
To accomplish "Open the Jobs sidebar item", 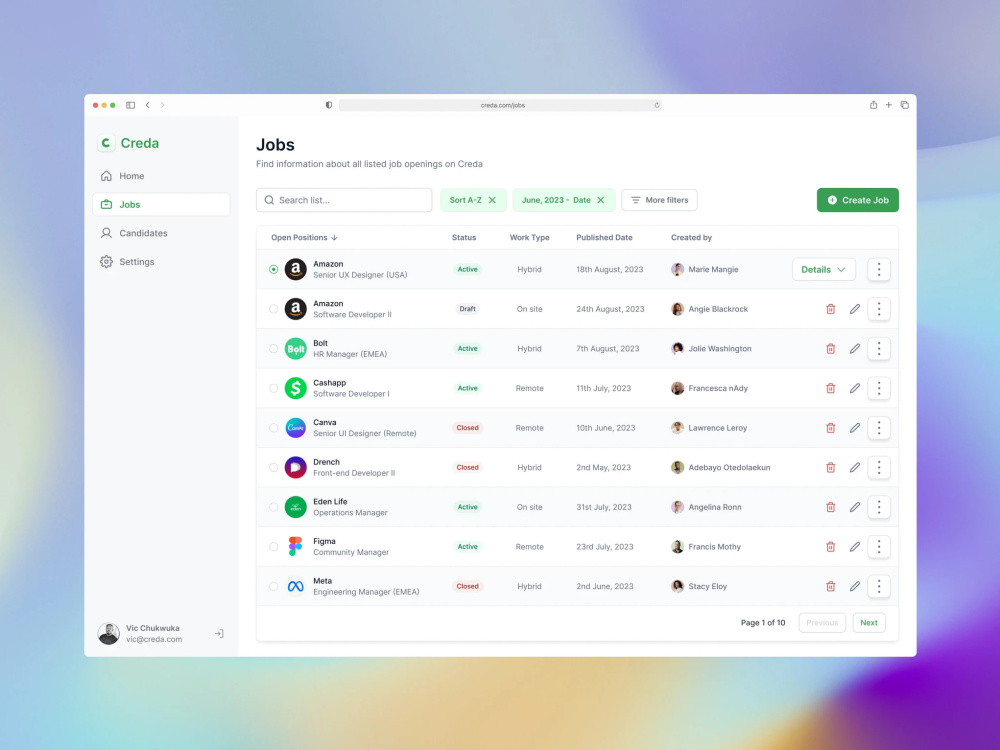I will (x=161, y=205).
